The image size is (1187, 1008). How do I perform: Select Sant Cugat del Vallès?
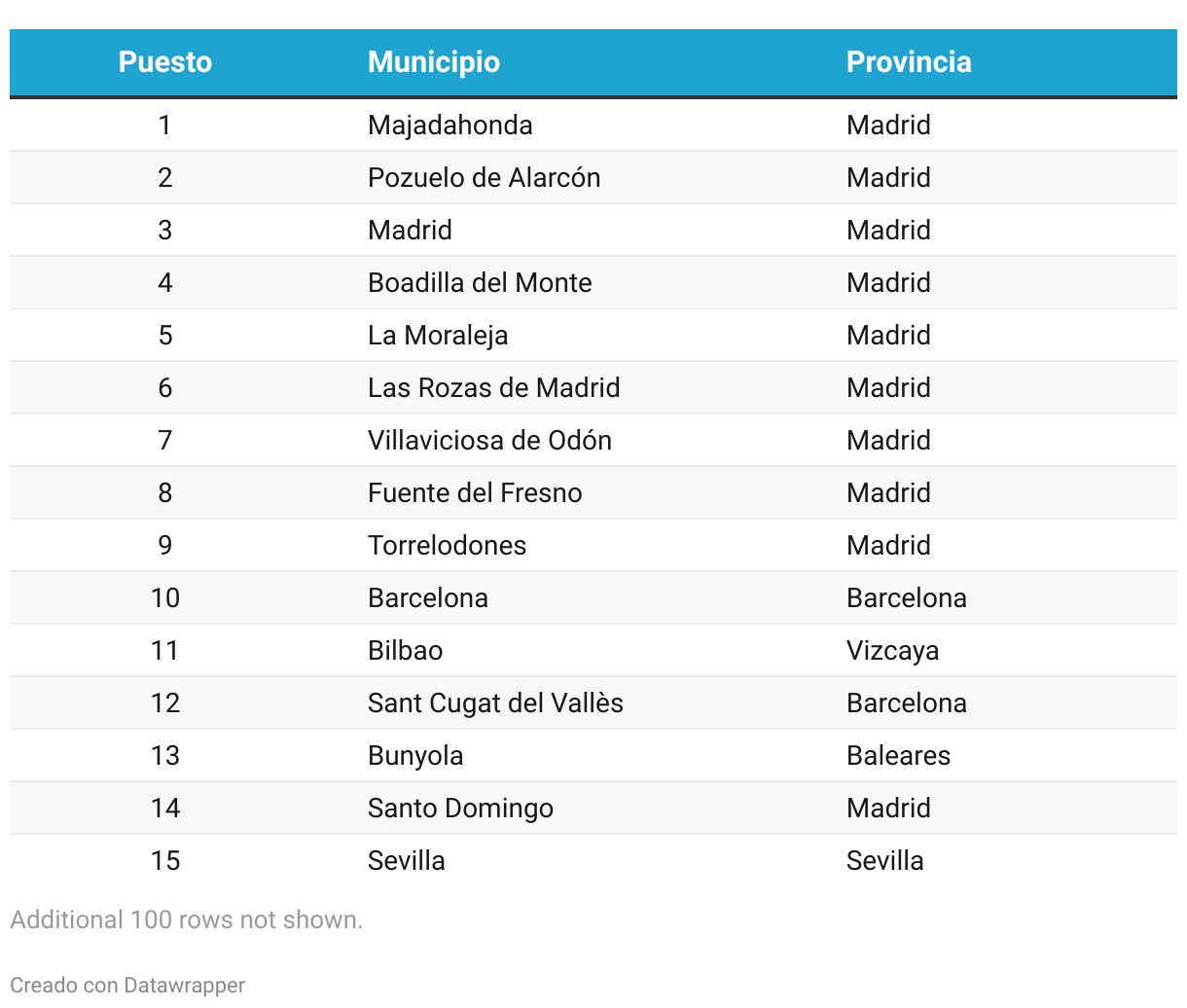coord(495,702)
